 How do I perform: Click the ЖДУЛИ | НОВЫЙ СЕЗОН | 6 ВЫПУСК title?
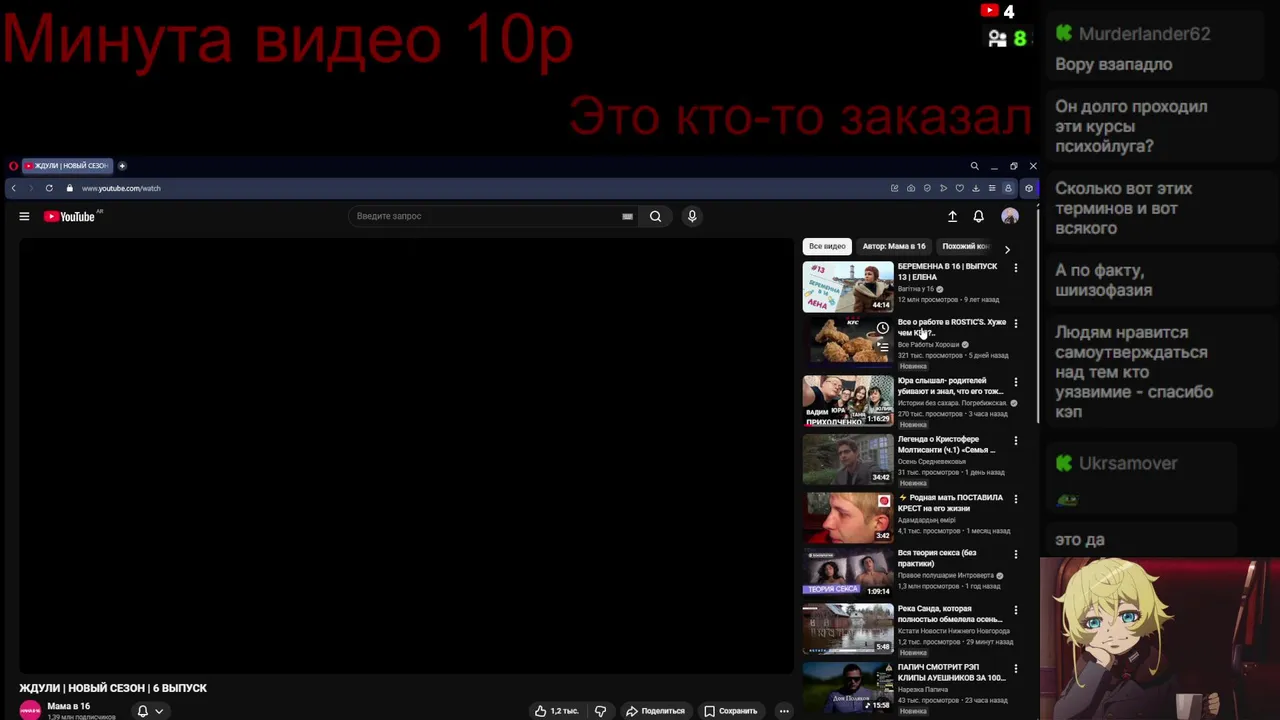coord(113,688)
